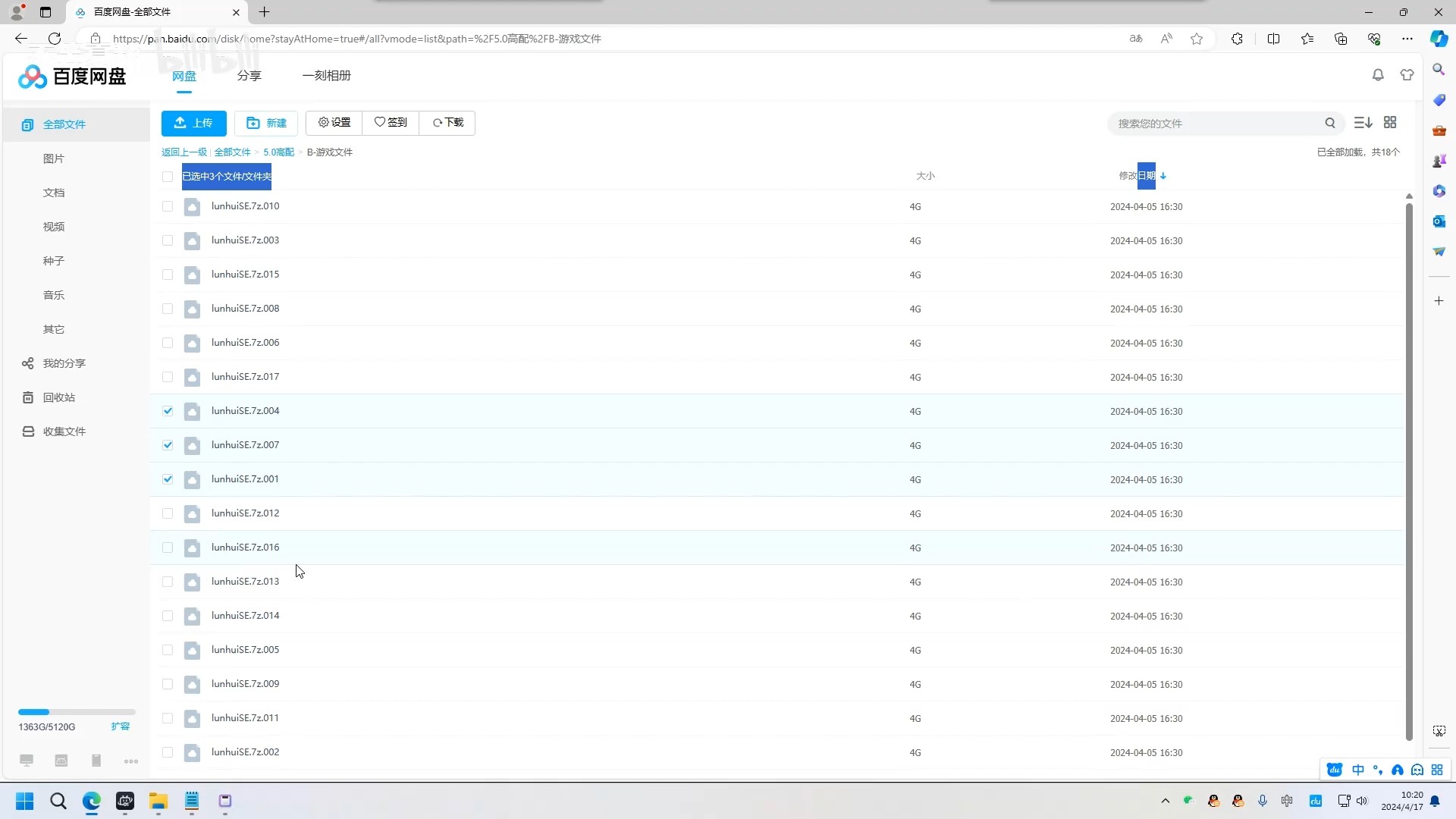Check the box for lunhuiSE.7z.012
The height and width of the screenshot is (819, 1456).
click(x=168, y=513)
